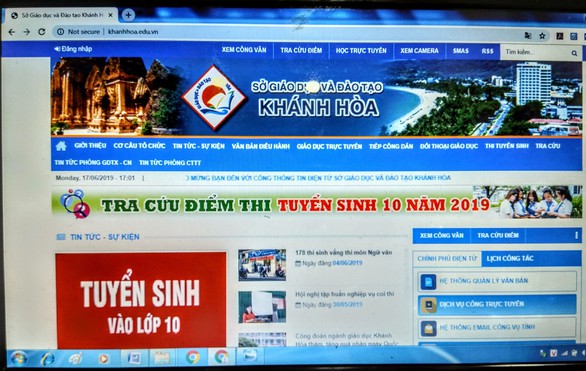Open the home icon in main menu

tap(61, 146)
